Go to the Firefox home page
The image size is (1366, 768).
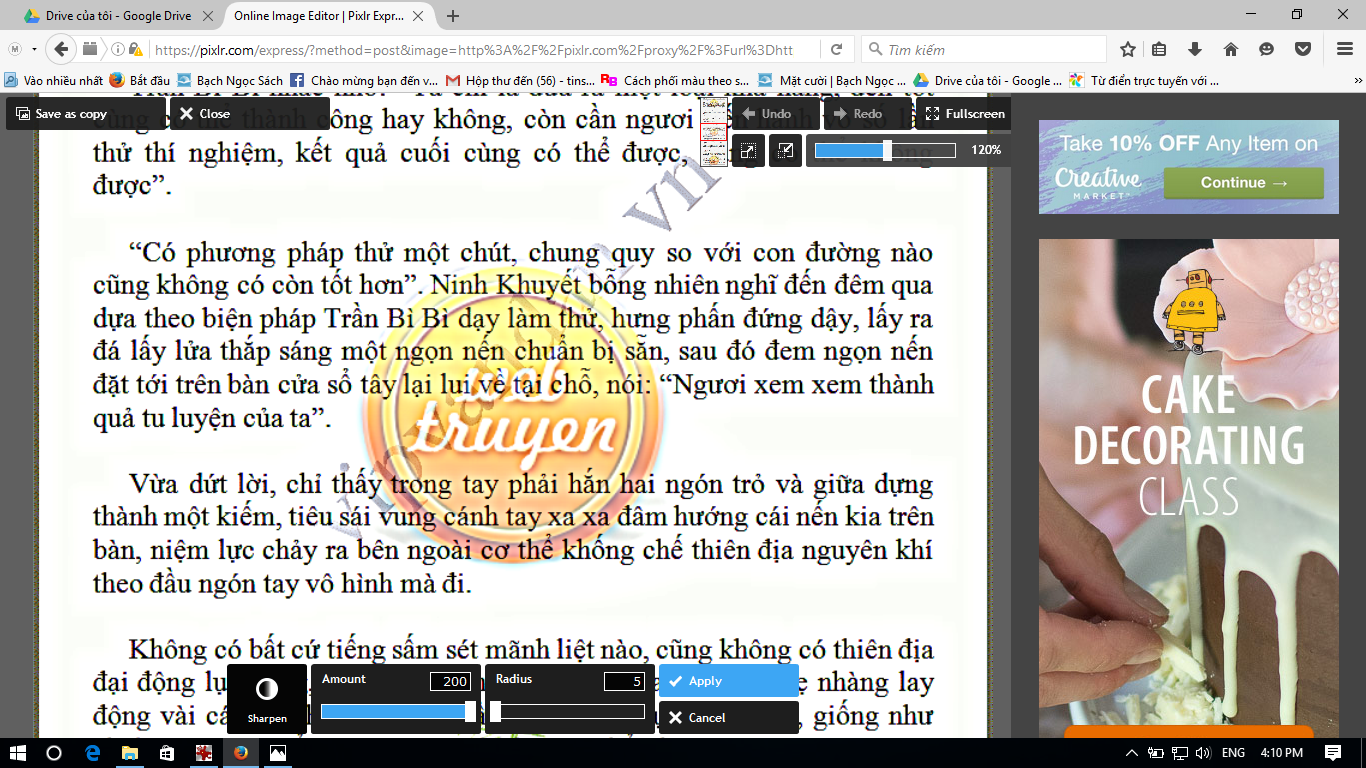click(x=1231, y=50)
